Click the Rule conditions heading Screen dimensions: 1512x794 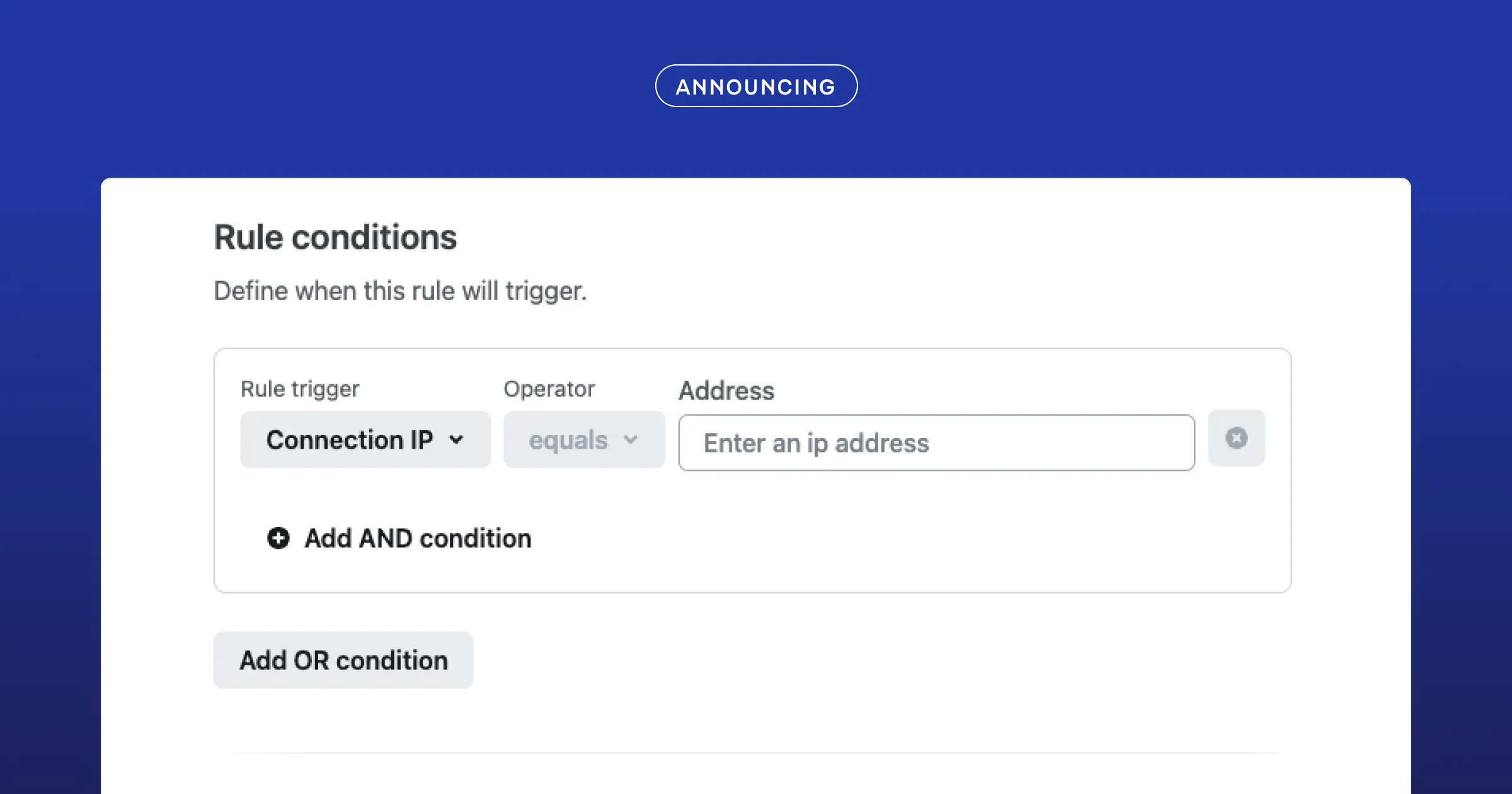pos(335,238)
